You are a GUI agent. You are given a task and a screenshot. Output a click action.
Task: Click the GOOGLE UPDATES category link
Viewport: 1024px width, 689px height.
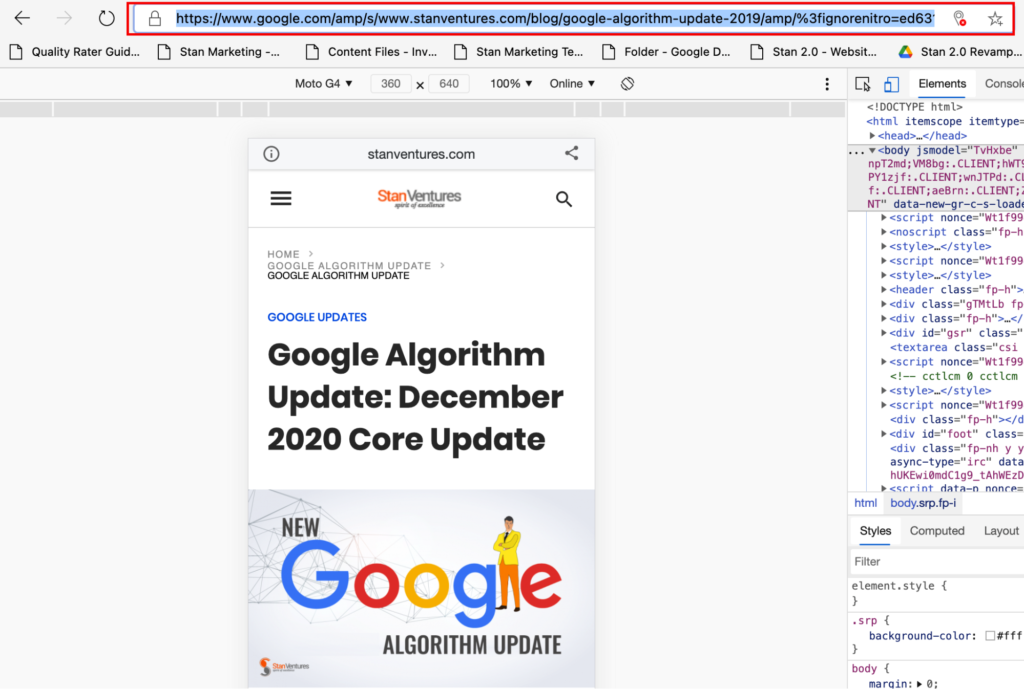click(x=317, y=317)
